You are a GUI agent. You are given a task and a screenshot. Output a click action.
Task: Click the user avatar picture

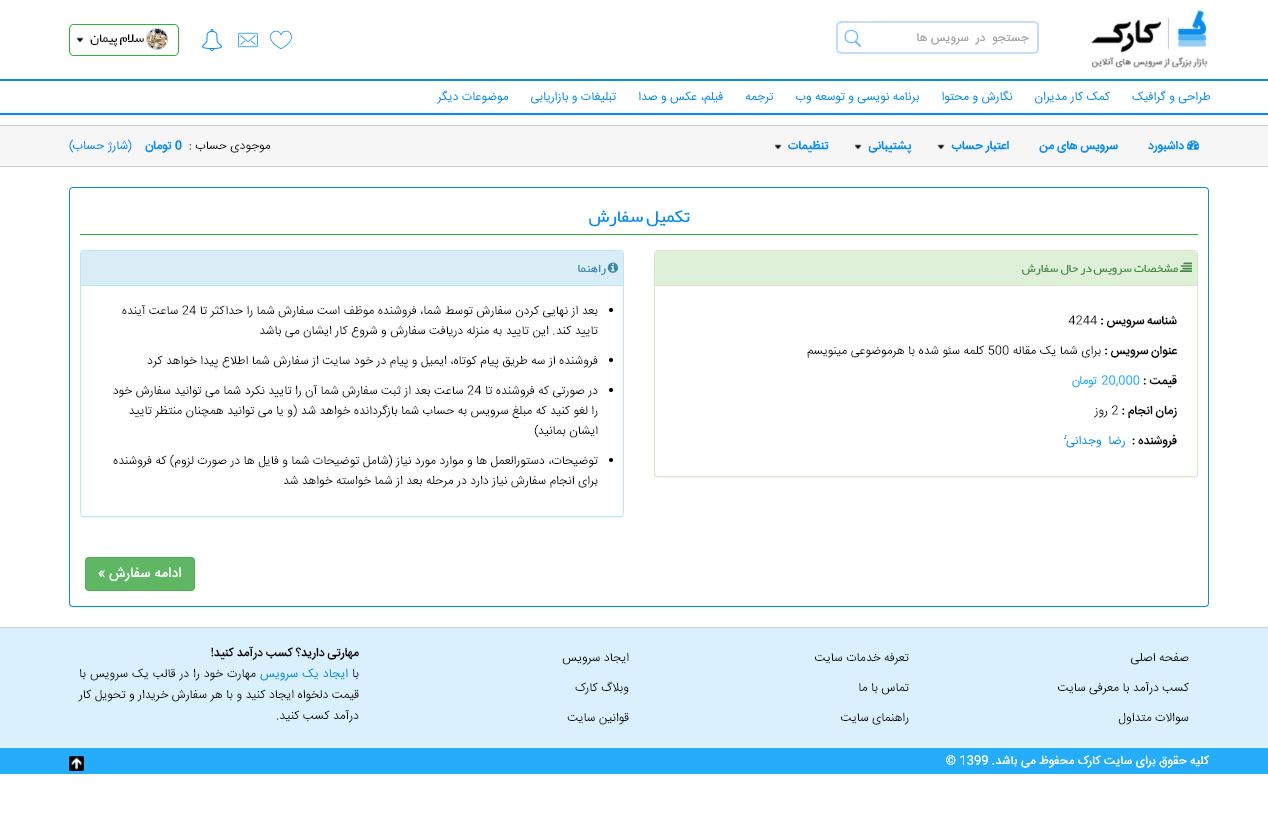tap(157, 39)
